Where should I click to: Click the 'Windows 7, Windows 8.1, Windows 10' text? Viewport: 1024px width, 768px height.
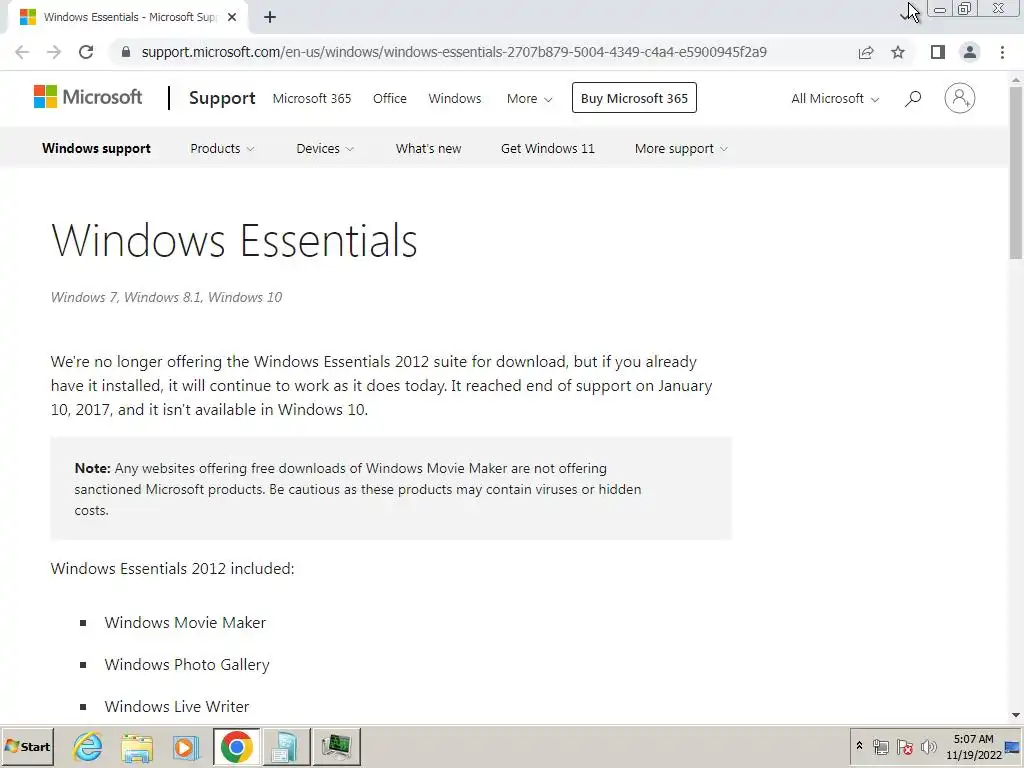click(x=167, y=297)
